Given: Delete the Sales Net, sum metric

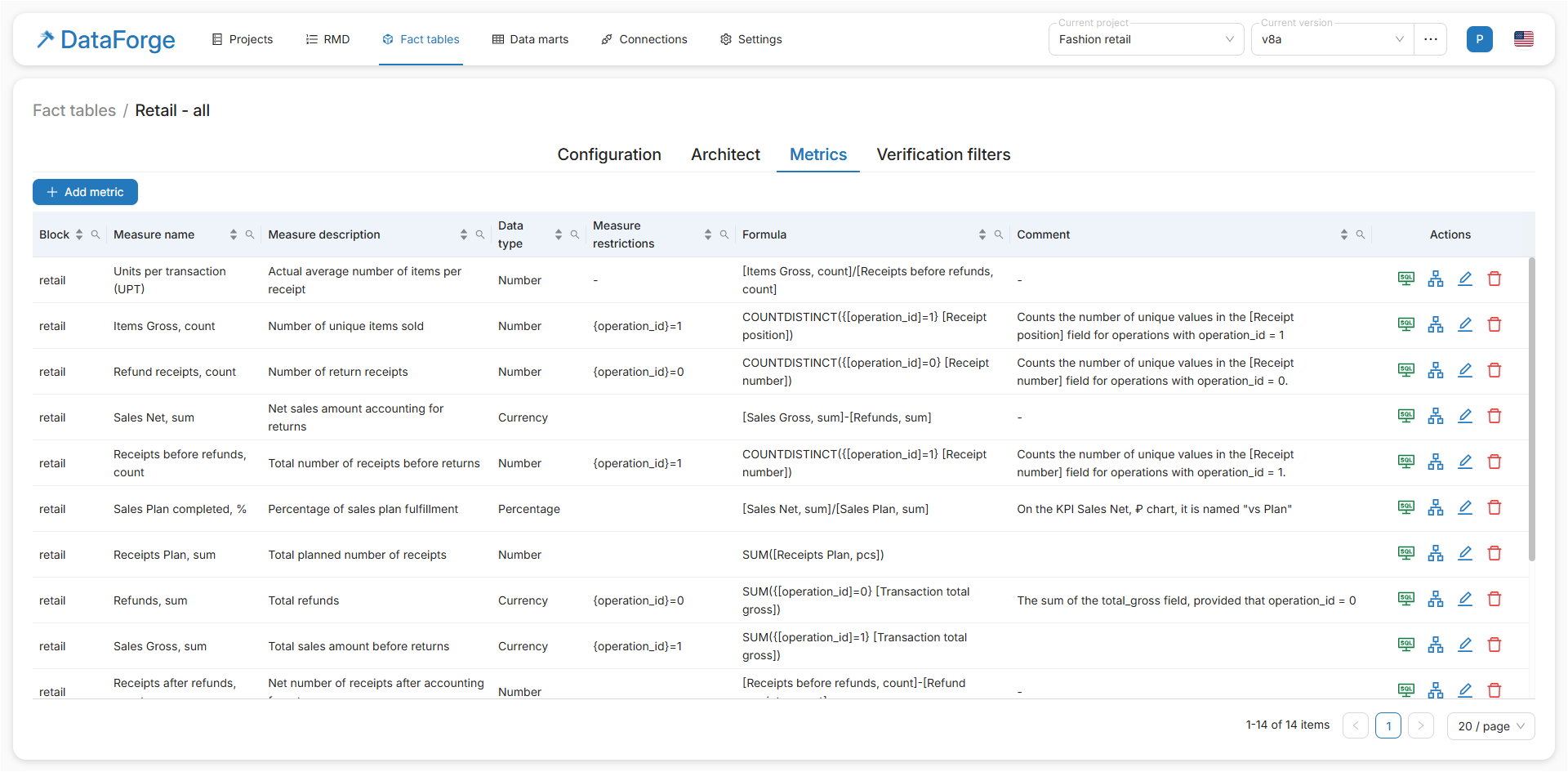Looking at the screenshot, I should (x=1494, y=417).
